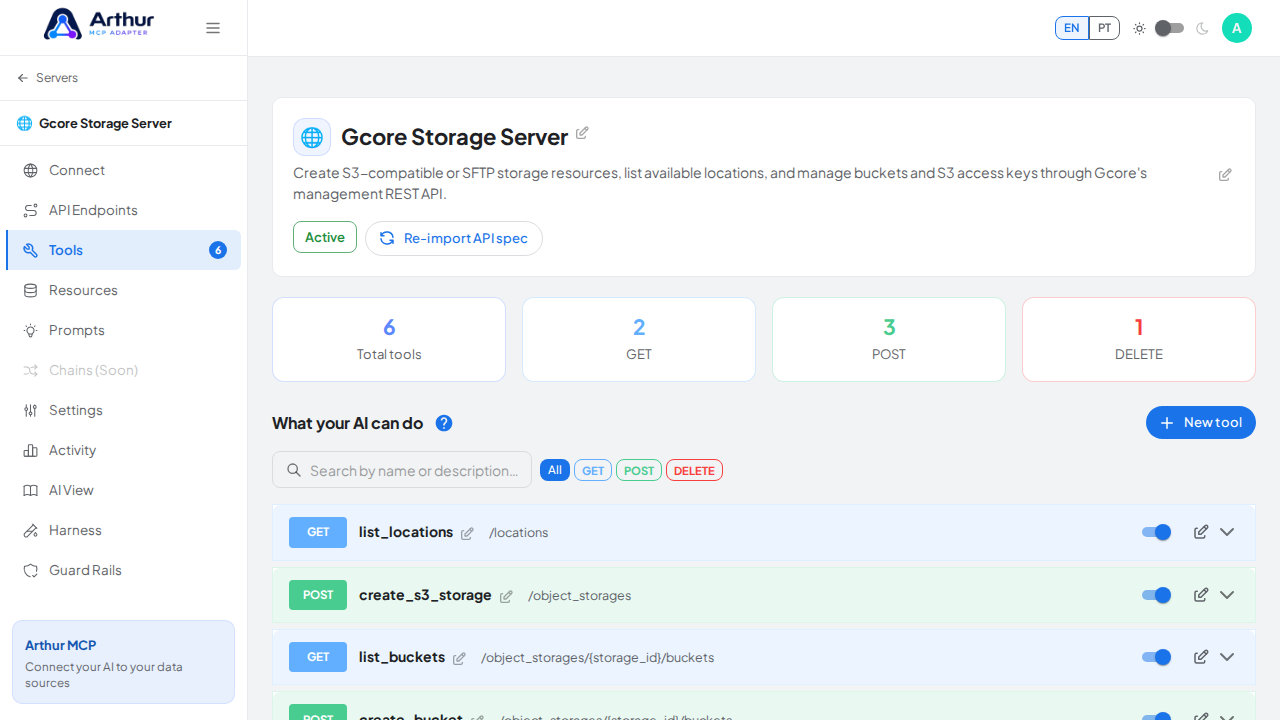Click the Arthur MCP Adapter logo
Viewport: 1280px width, 720px height.
(x=99, y=24)
